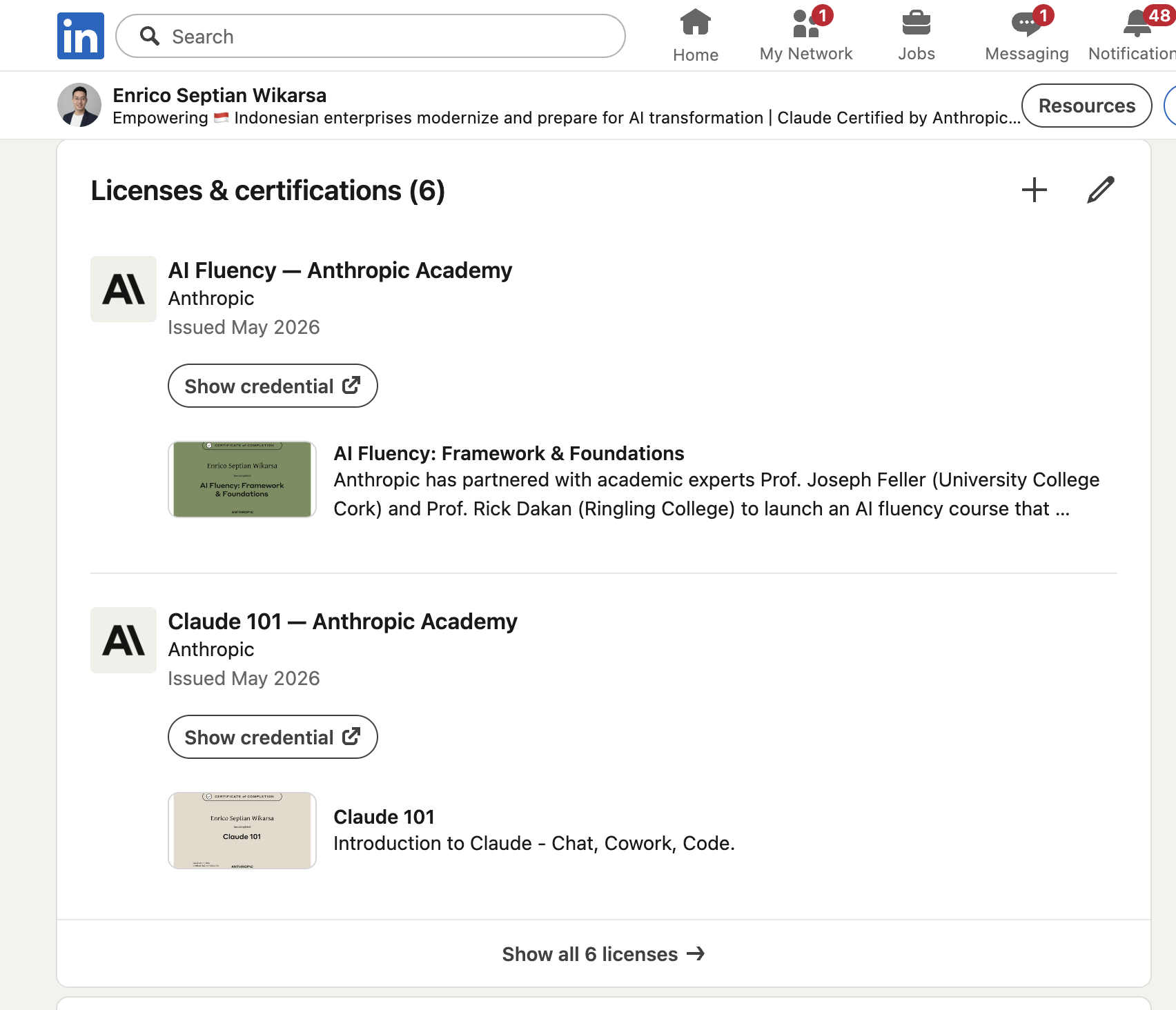This screenshot has height=1010, width=1176.
Task: Click the AI Fluency course description text
Action: [716, 494]
